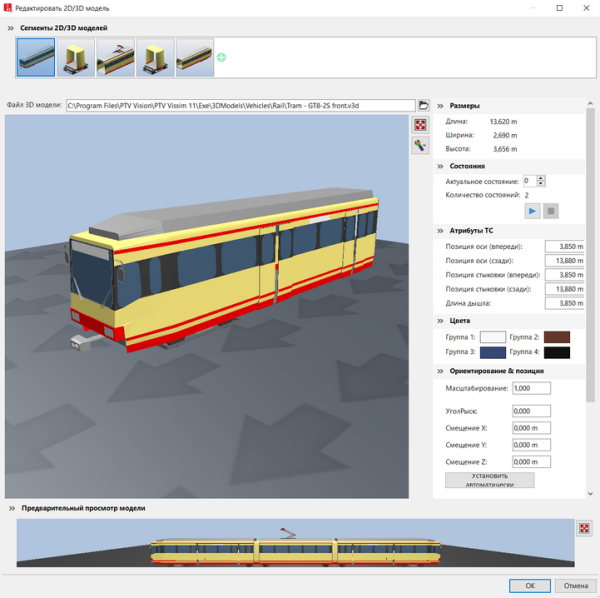Collapse the Размеры section
This screenshot has width=600, height=598.
(x=440, y=105)
